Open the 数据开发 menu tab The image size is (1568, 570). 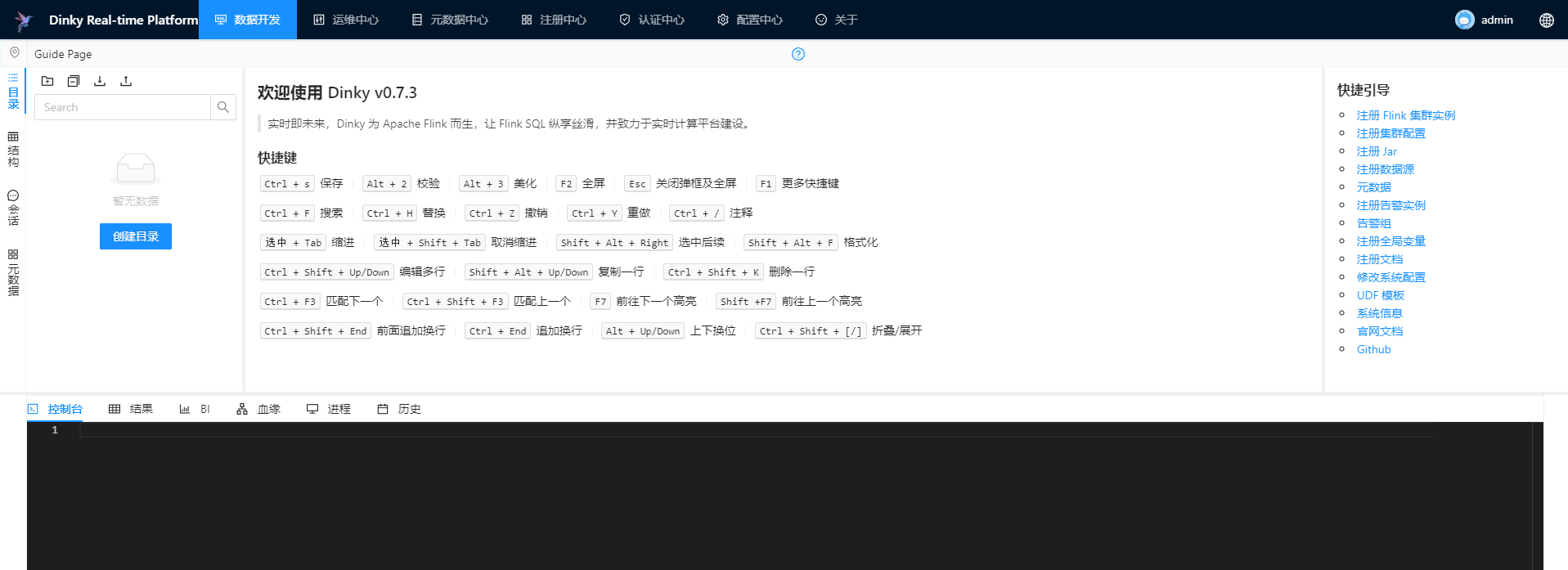coord(248,20)
